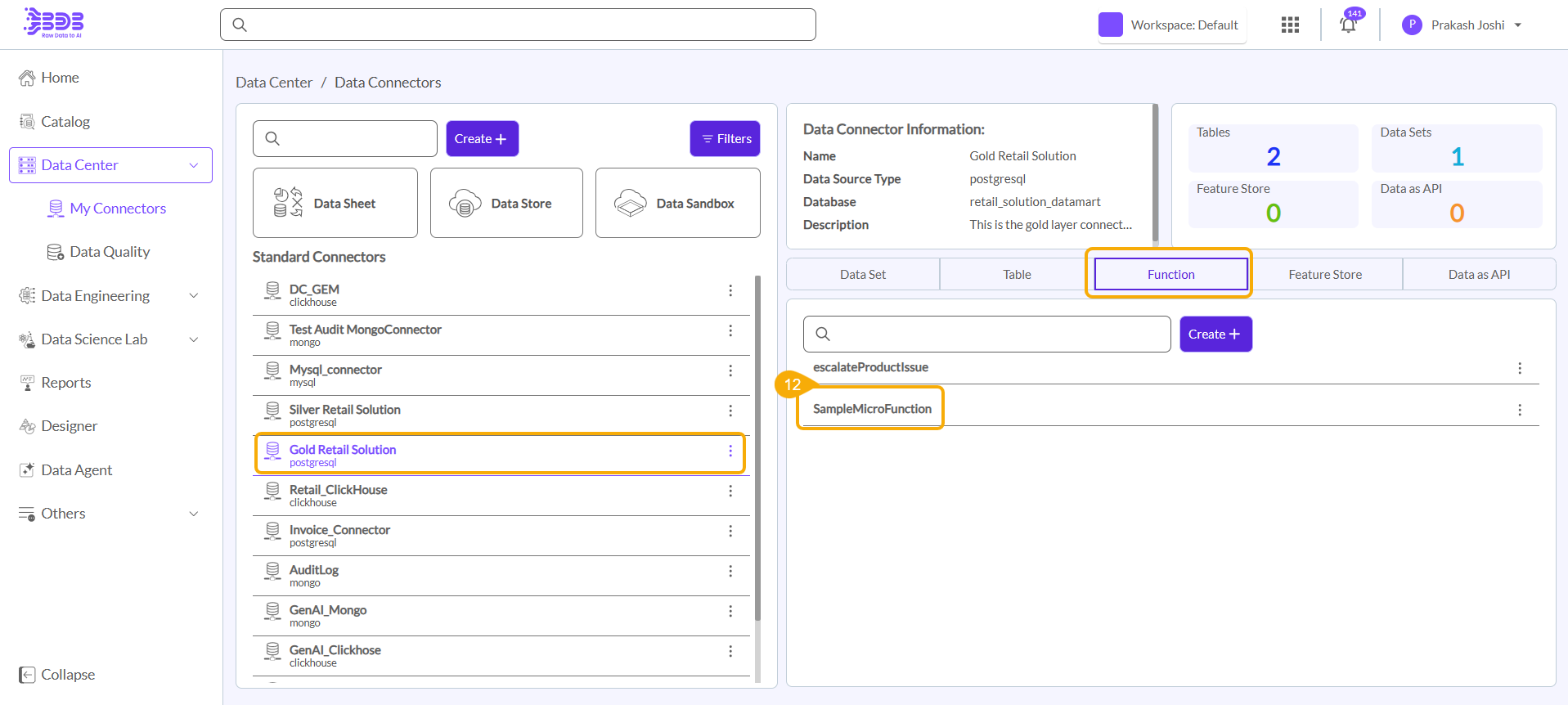
Task: Open kebab menu for Gold Retail Solution
Action: click(730, 451)
